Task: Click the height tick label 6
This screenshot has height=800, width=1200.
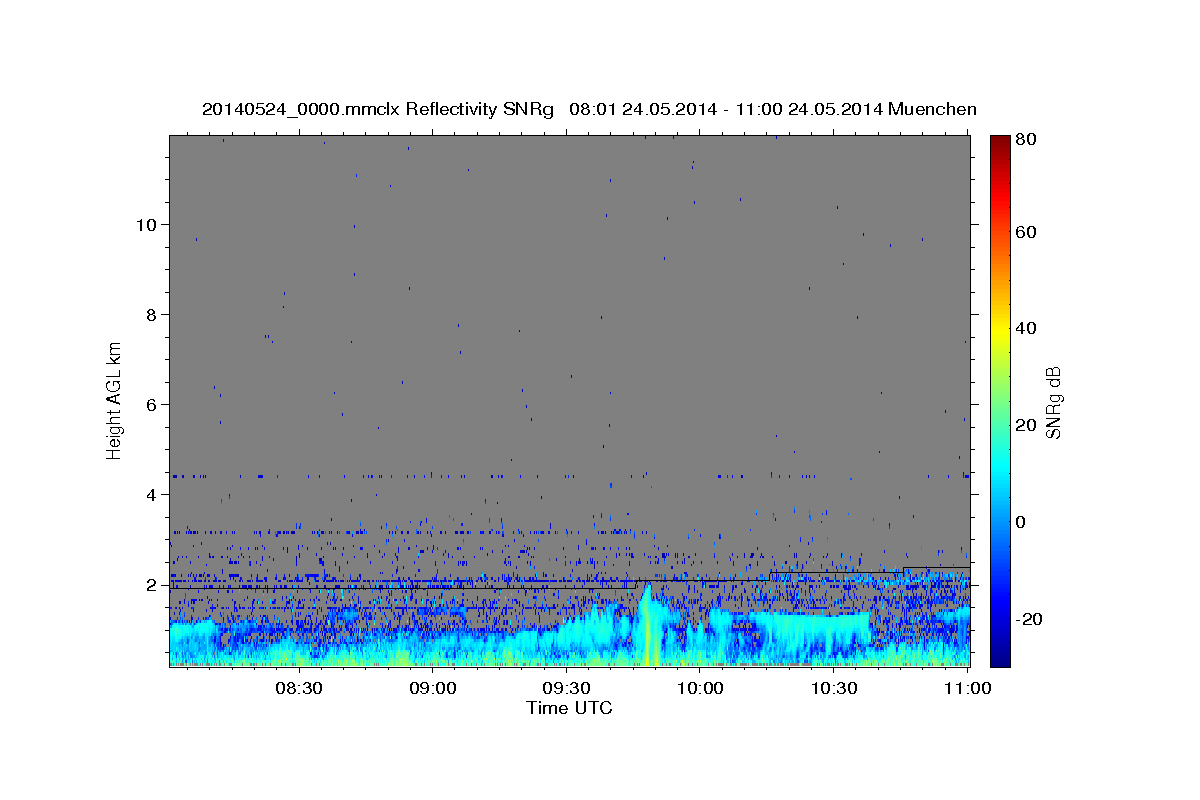Action: click(x=150, y=404)
